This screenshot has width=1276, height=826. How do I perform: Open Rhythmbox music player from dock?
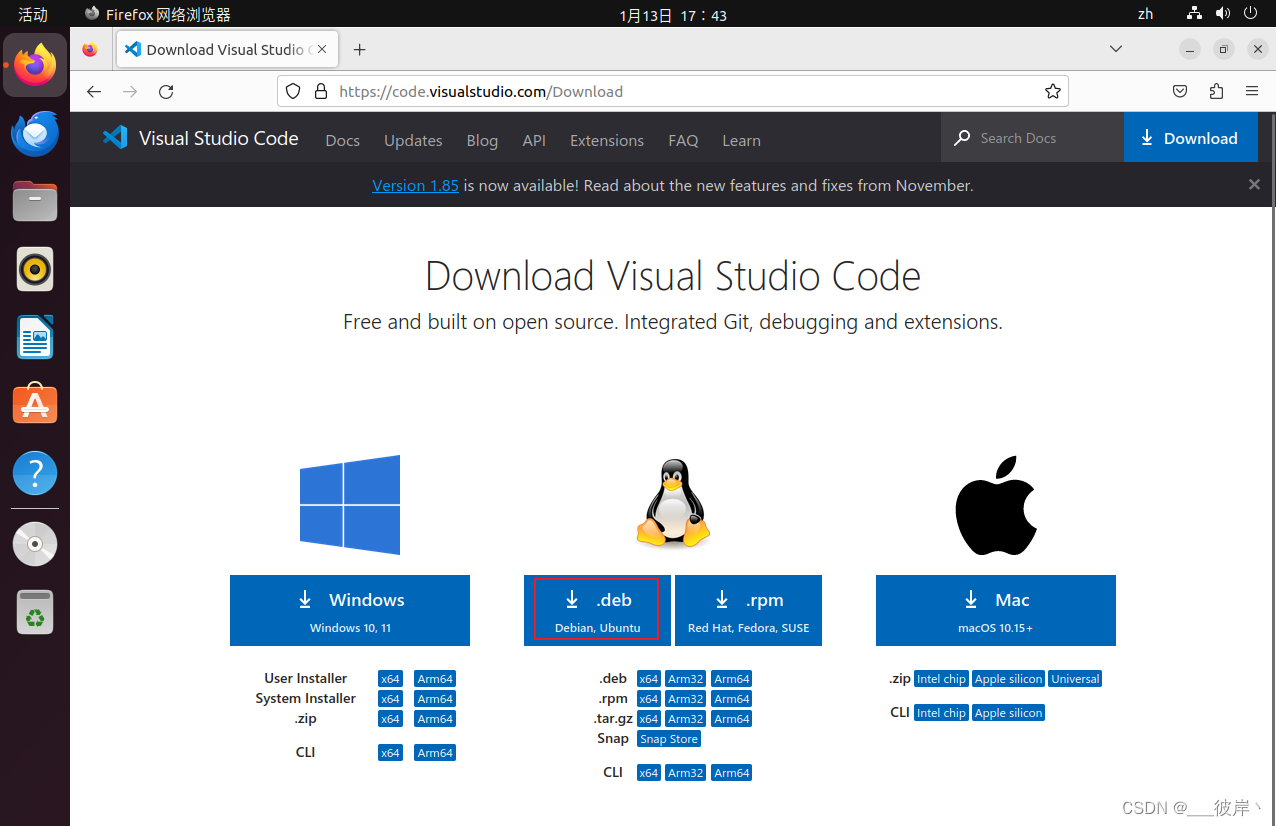click(x=35, y=269)
